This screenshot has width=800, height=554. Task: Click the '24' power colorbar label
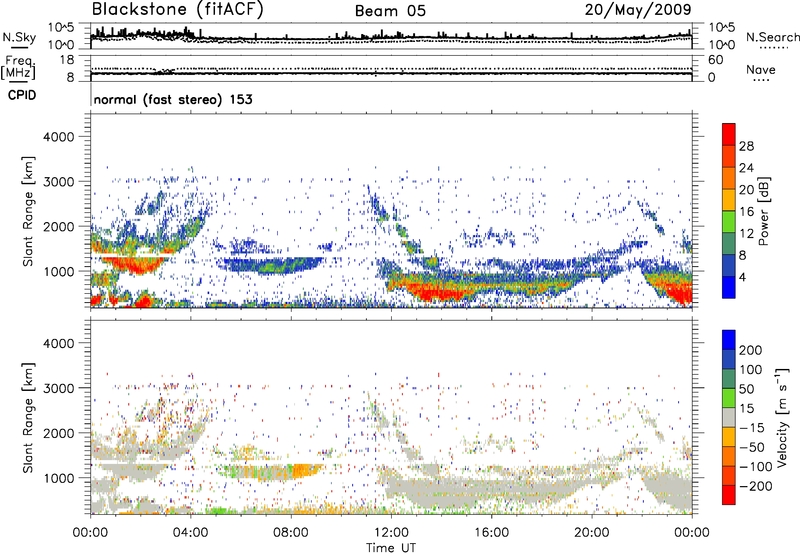pos(746,168)
